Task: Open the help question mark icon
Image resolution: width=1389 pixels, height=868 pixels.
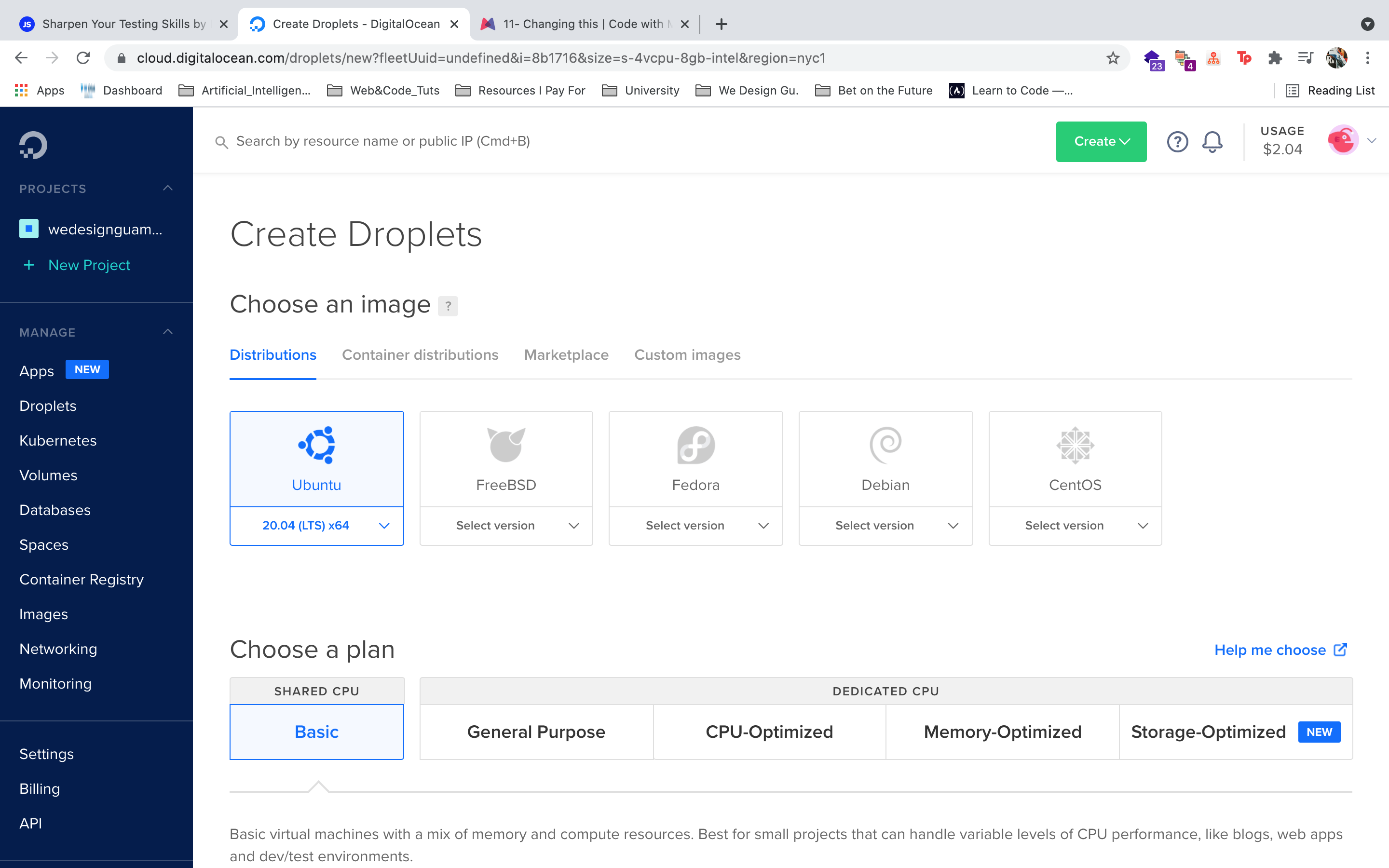Action: [1177, 141]
